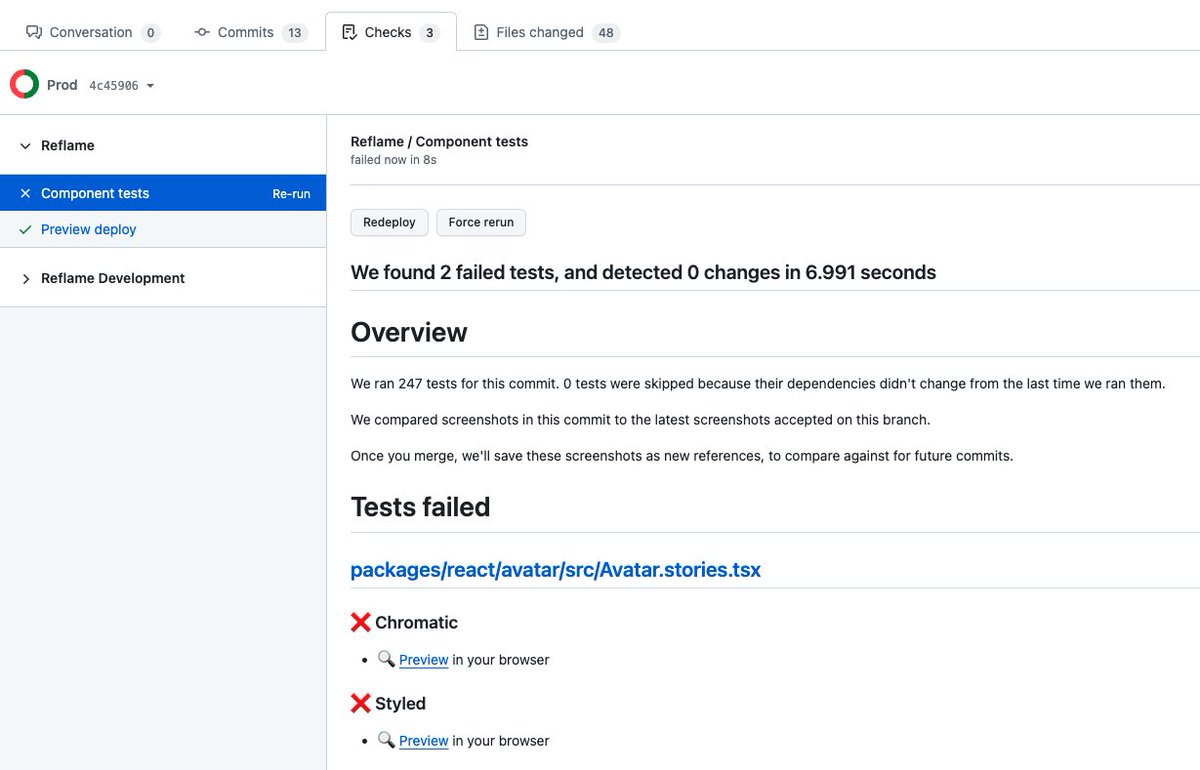
Task: Click the Commits node icon
Action: [202, 32]
